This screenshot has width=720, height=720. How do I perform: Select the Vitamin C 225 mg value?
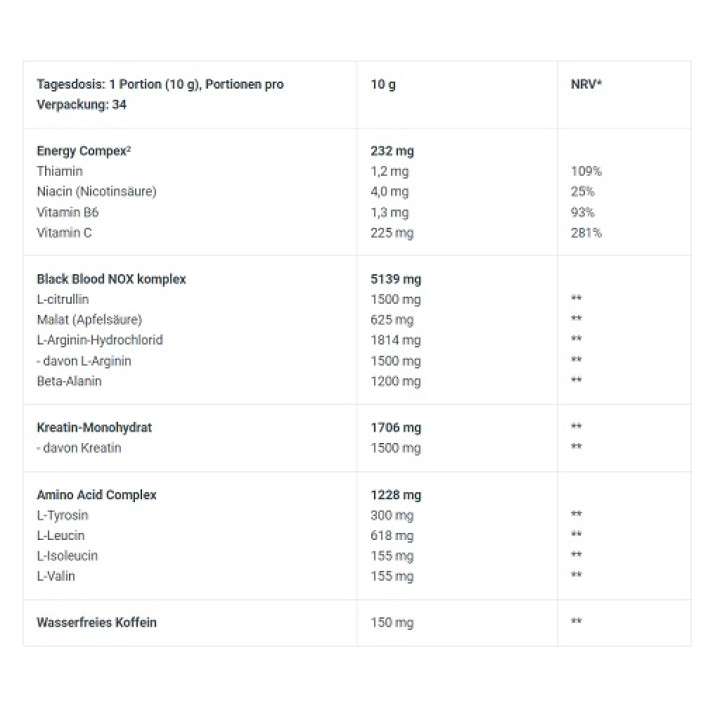click(x=391, y=233)
